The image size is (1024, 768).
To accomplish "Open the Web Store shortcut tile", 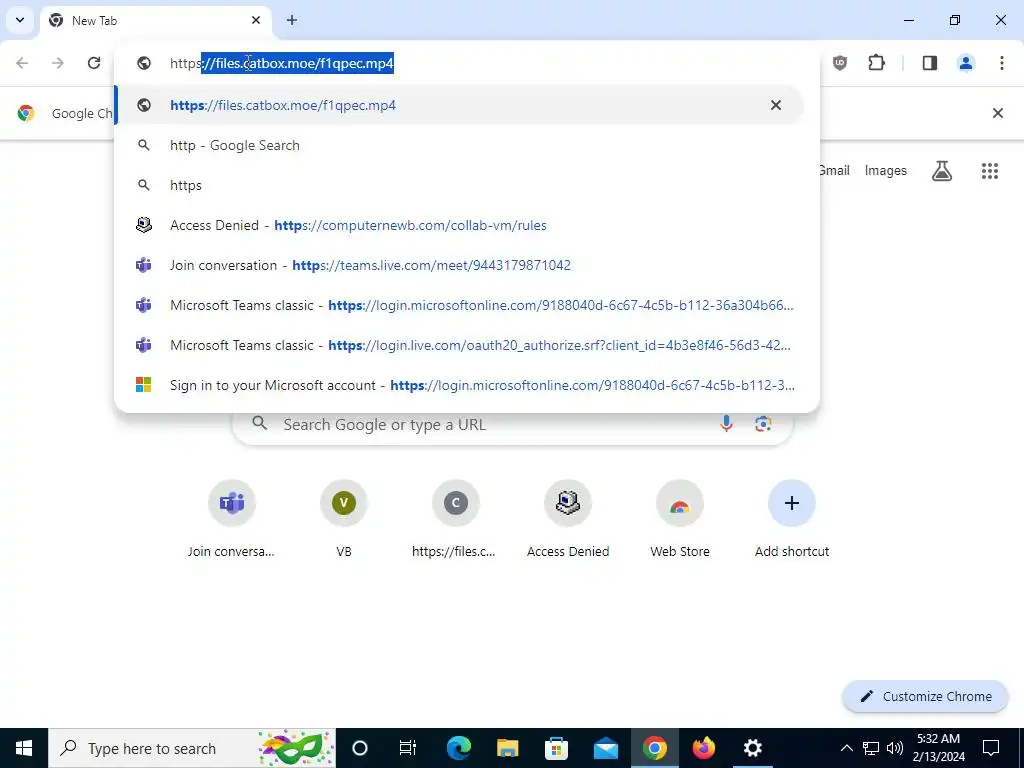I will tap(679, 519).
